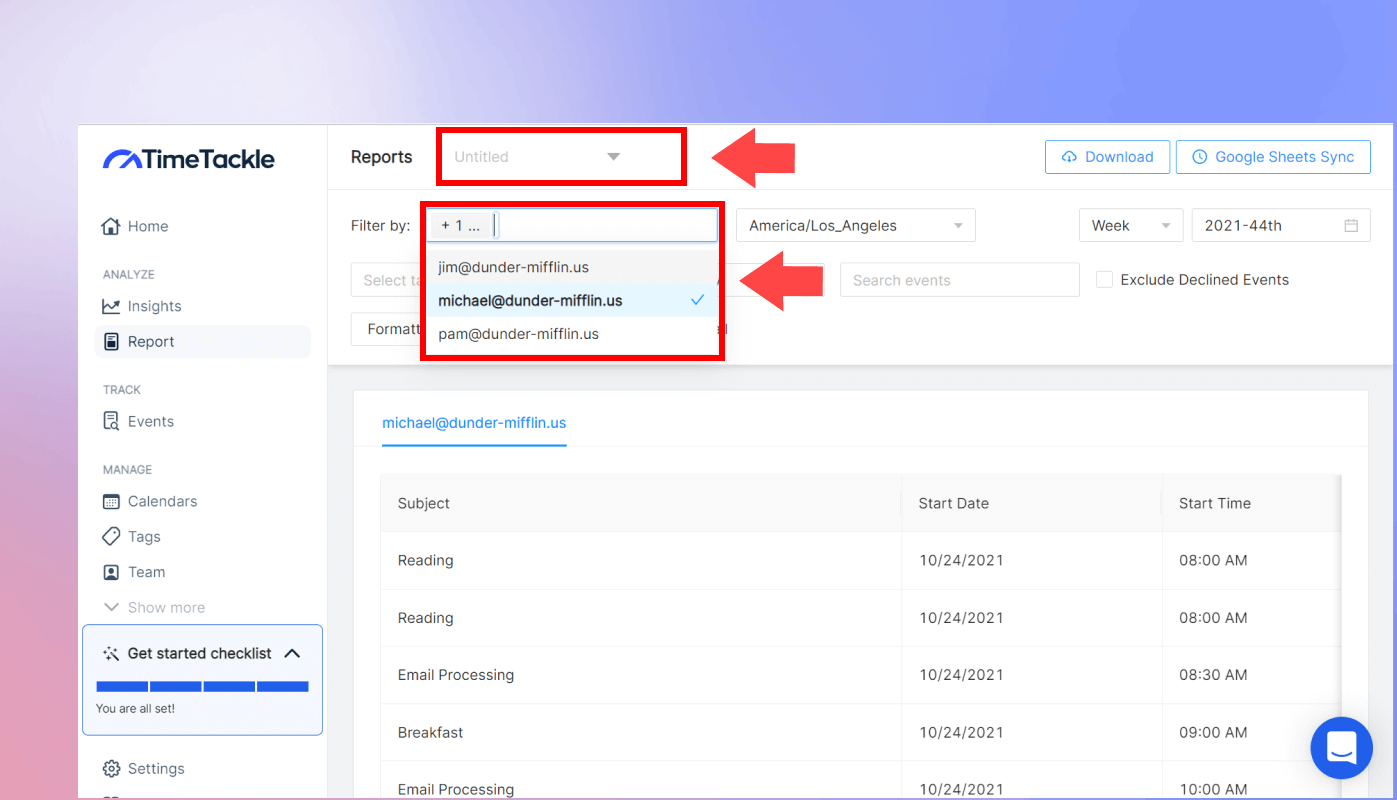Click the cloud icon on Download
1397x800 pixels.
coord(1069,157)
